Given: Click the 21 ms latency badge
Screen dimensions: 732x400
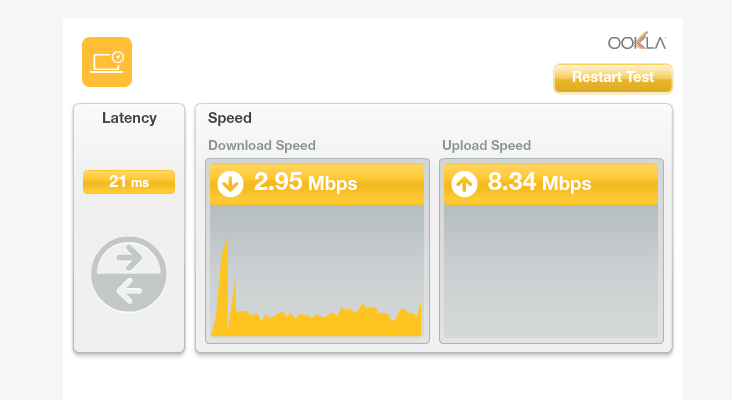Looking at the screenshot, I should point(129,182).
